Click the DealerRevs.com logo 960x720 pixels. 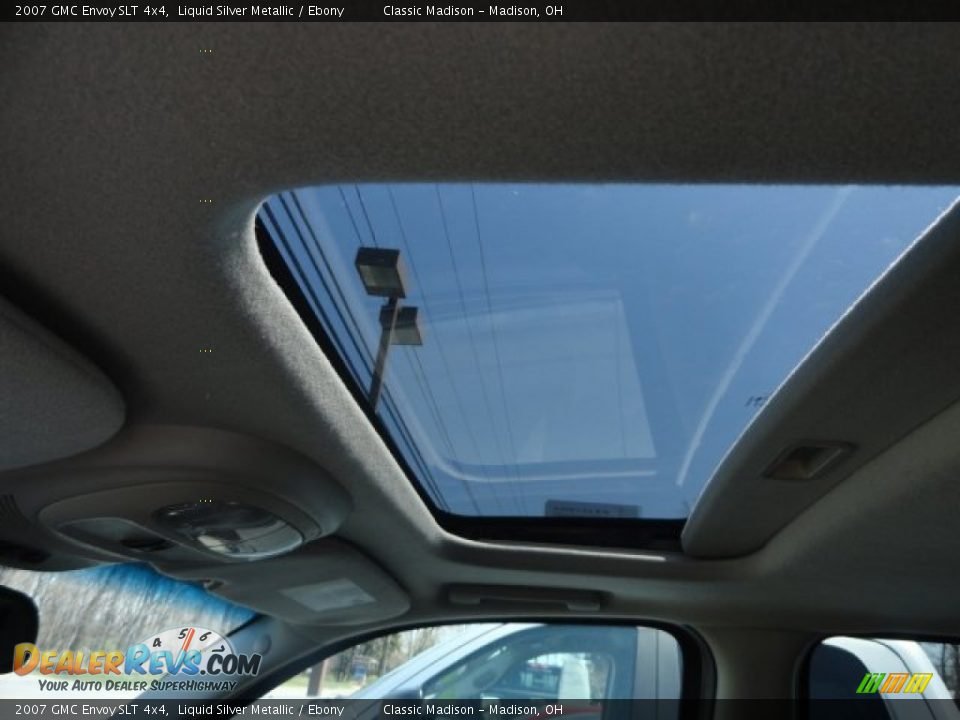(x=137, y=660)
